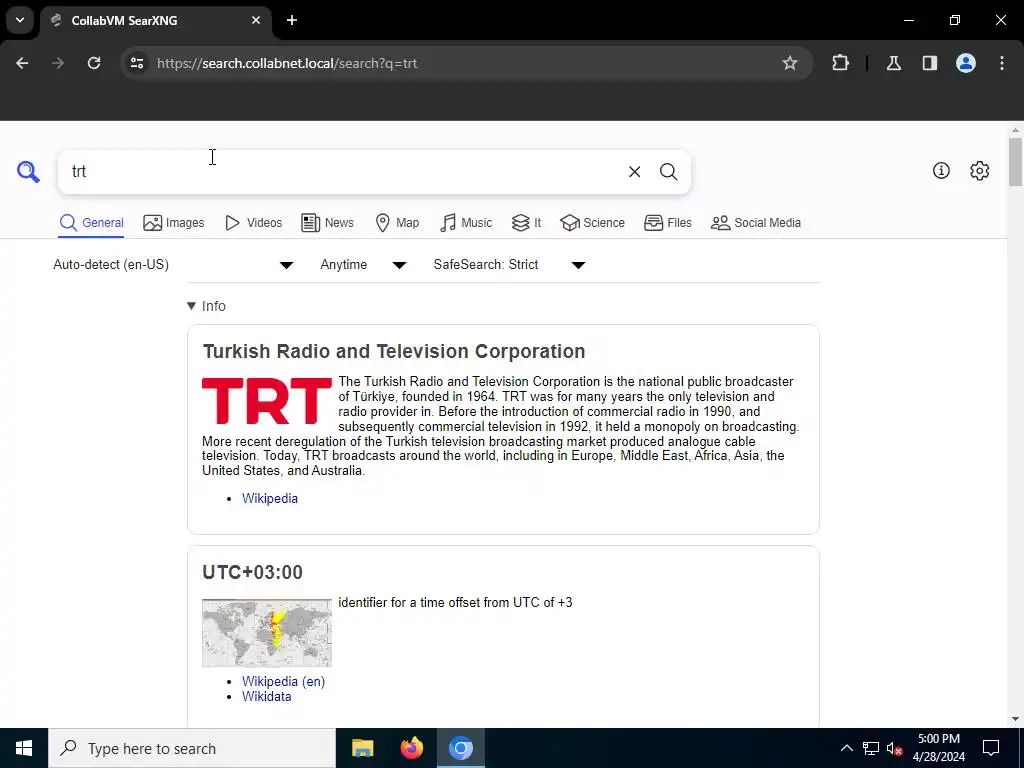Click the page vertical scrollbar thumb
Viewport: 1024px width, 768px height.
(1016, 161)
